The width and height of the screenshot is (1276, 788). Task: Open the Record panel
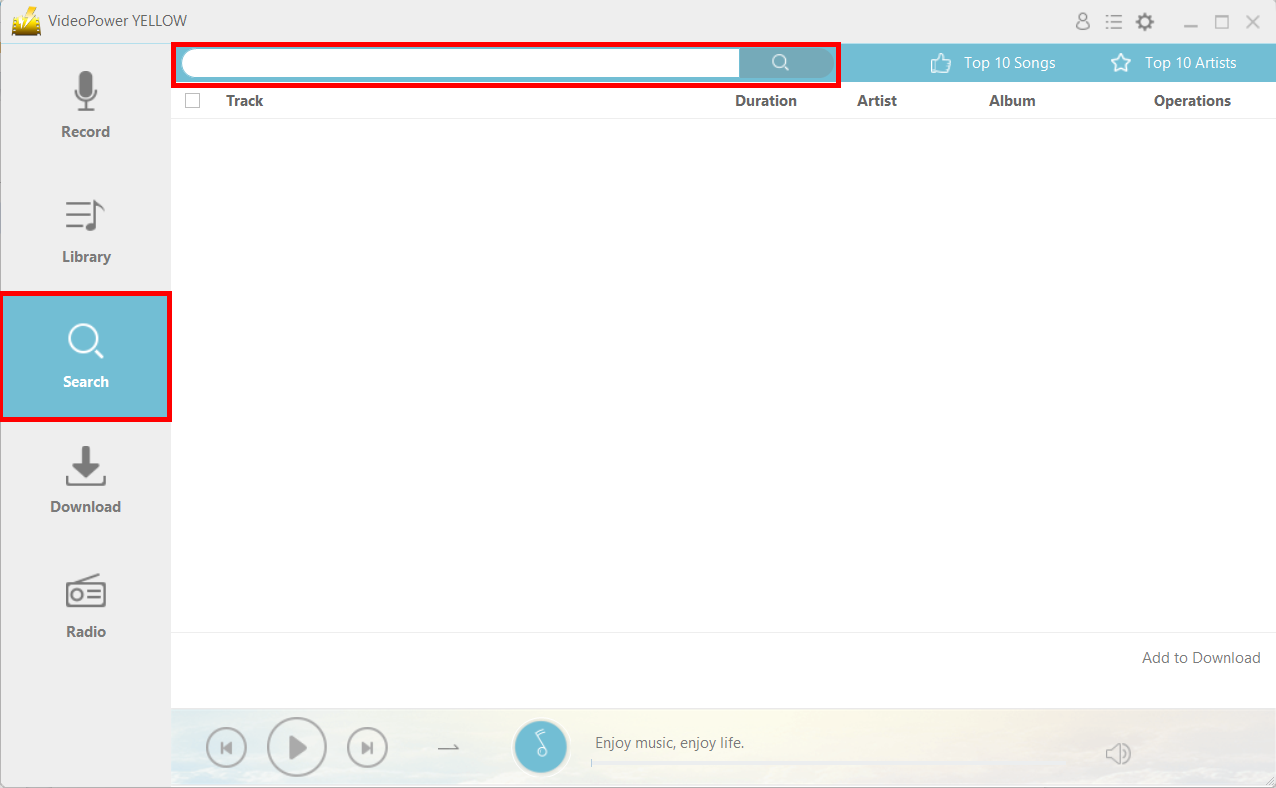pos(85,105)
